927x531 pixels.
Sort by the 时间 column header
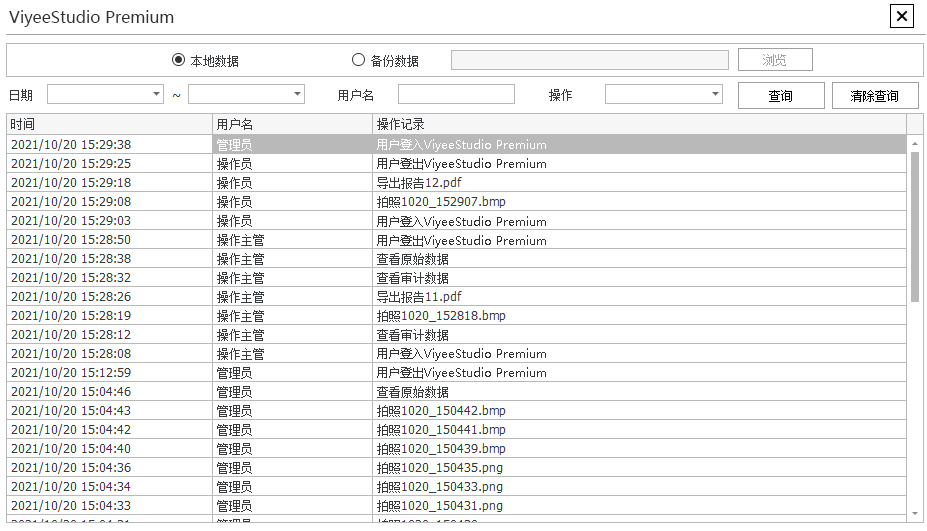click(109, 124)
